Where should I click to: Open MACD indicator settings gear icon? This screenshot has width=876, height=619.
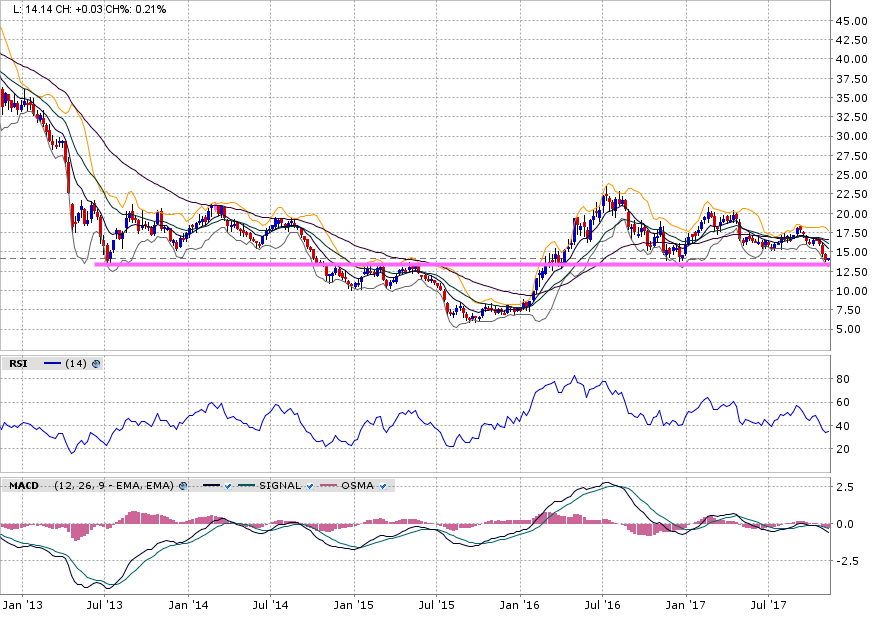182,486
